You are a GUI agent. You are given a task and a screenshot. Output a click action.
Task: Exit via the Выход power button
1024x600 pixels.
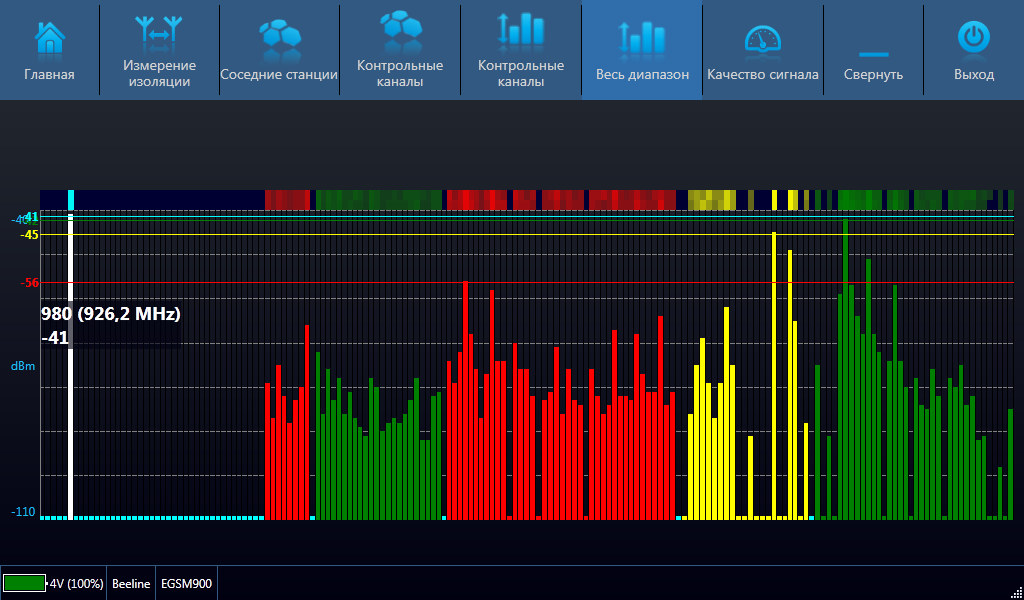[x=974, y=50]
